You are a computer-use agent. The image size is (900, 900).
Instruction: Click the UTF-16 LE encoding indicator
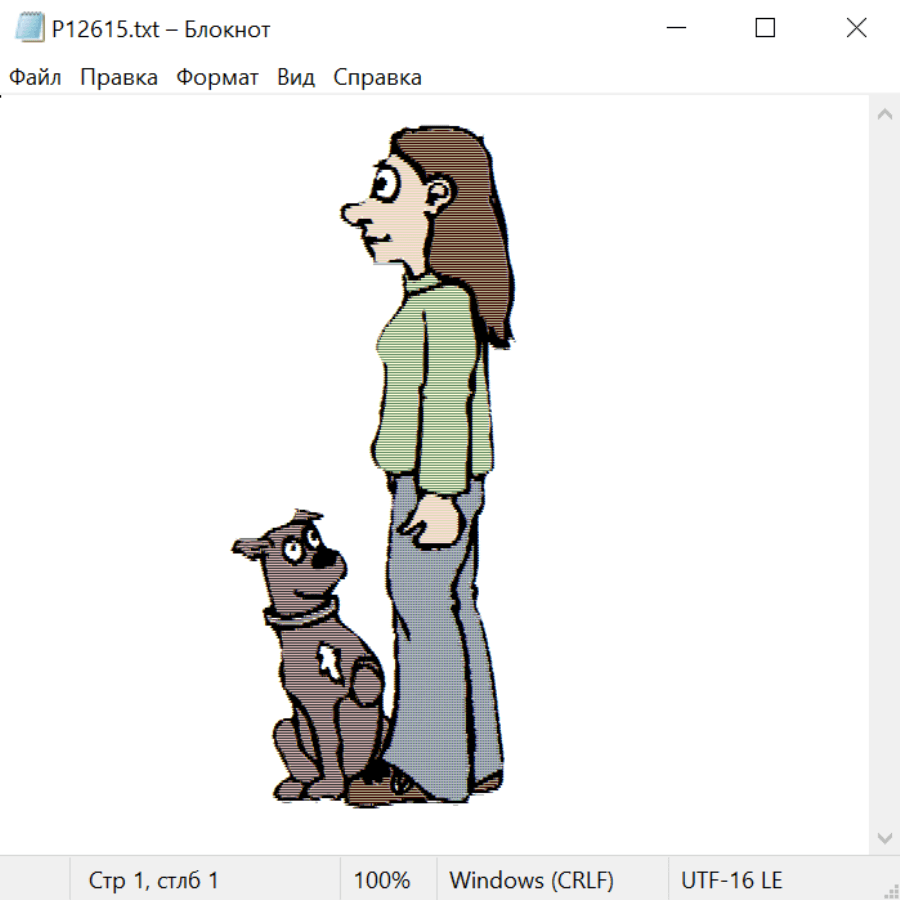point(731,880)
